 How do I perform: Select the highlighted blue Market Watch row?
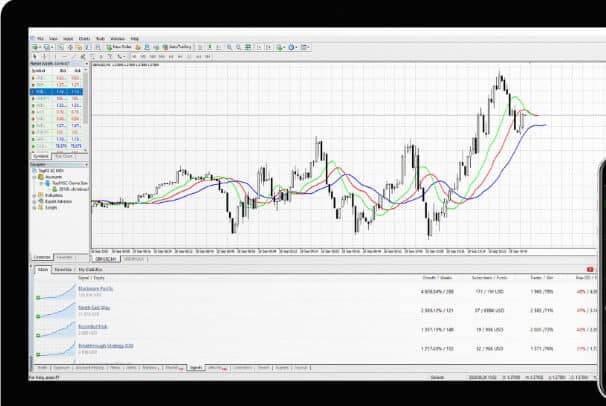click(56, 92)
